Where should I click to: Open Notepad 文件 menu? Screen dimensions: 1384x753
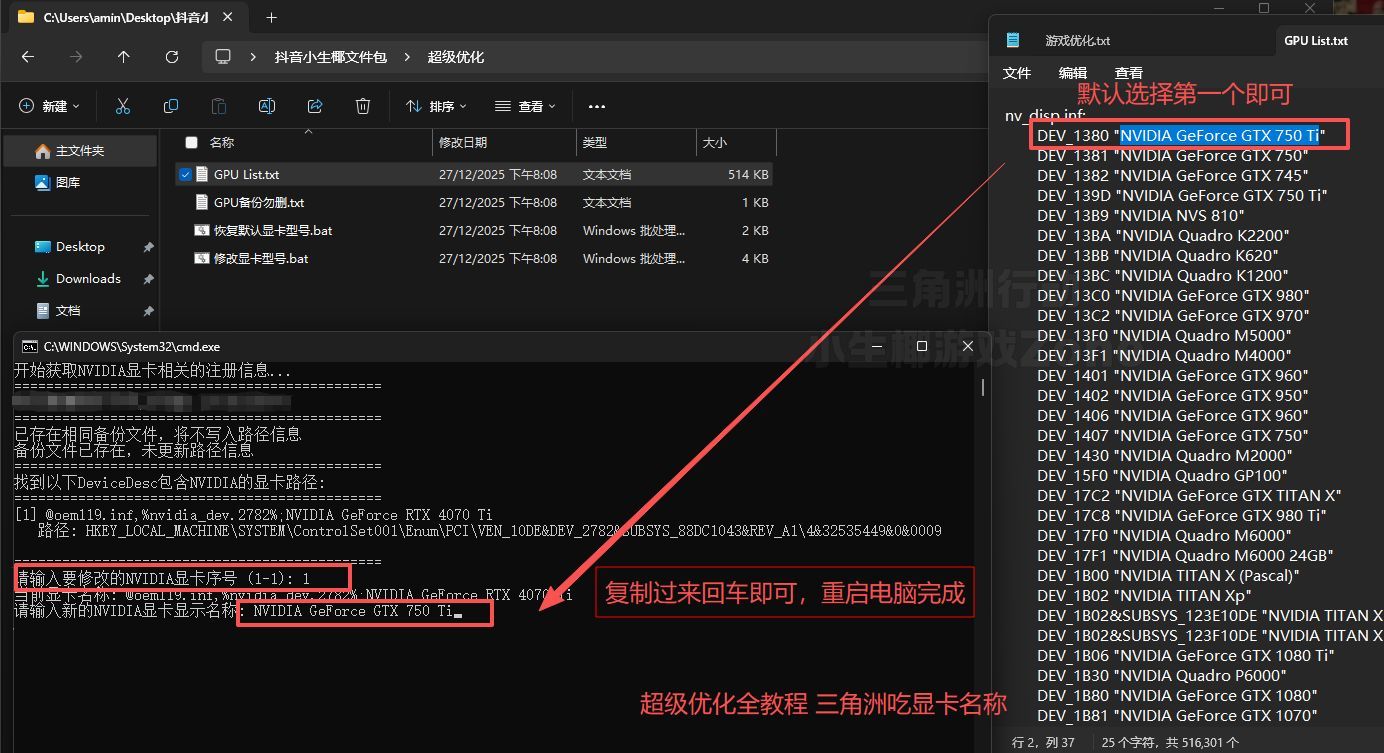[1017, 73]
